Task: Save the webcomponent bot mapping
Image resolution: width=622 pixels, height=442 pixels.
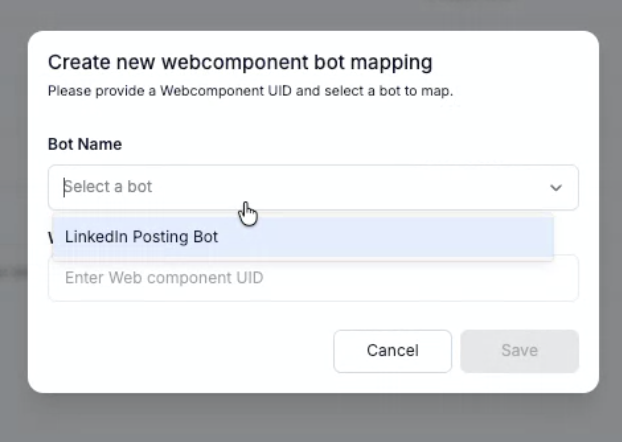Action: pyautogui.click(x=519, y=351)
